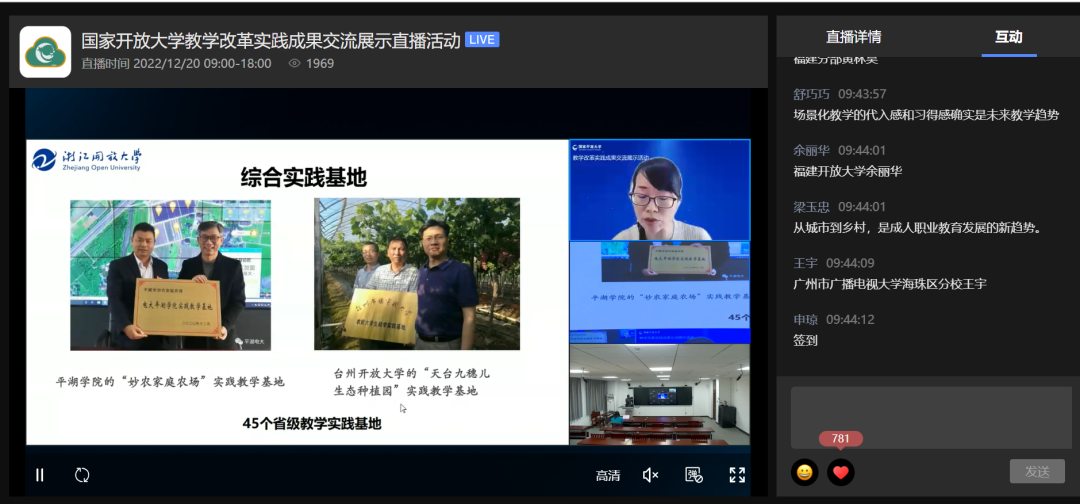Click the 781 like count badge
Viewport: 1080px width, 504px height.
pos(840,439)
